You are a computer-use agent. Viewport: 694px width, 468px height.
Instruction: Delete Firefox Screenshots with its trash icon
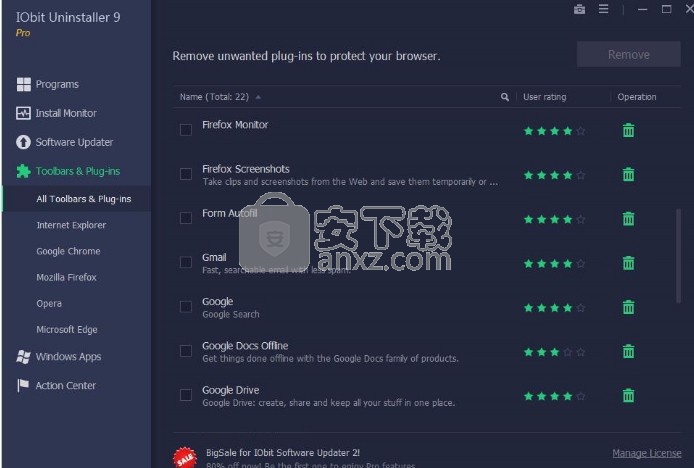click(628, 174)
